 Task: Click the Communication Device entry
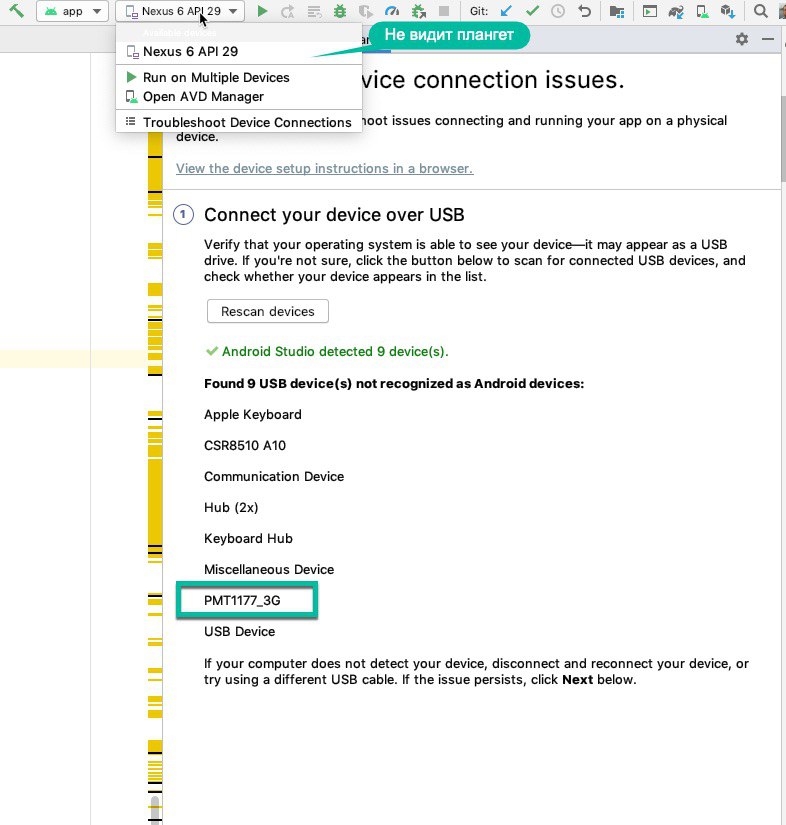274,477
